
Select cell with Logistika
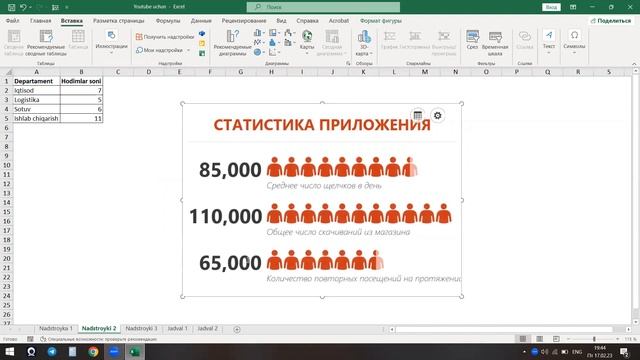[36, 100]
